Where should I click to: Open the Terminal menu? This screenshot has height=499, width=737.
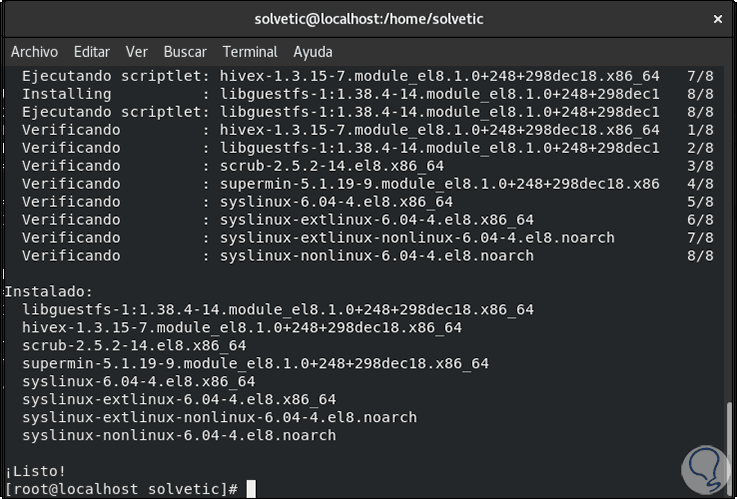point(250,52)
